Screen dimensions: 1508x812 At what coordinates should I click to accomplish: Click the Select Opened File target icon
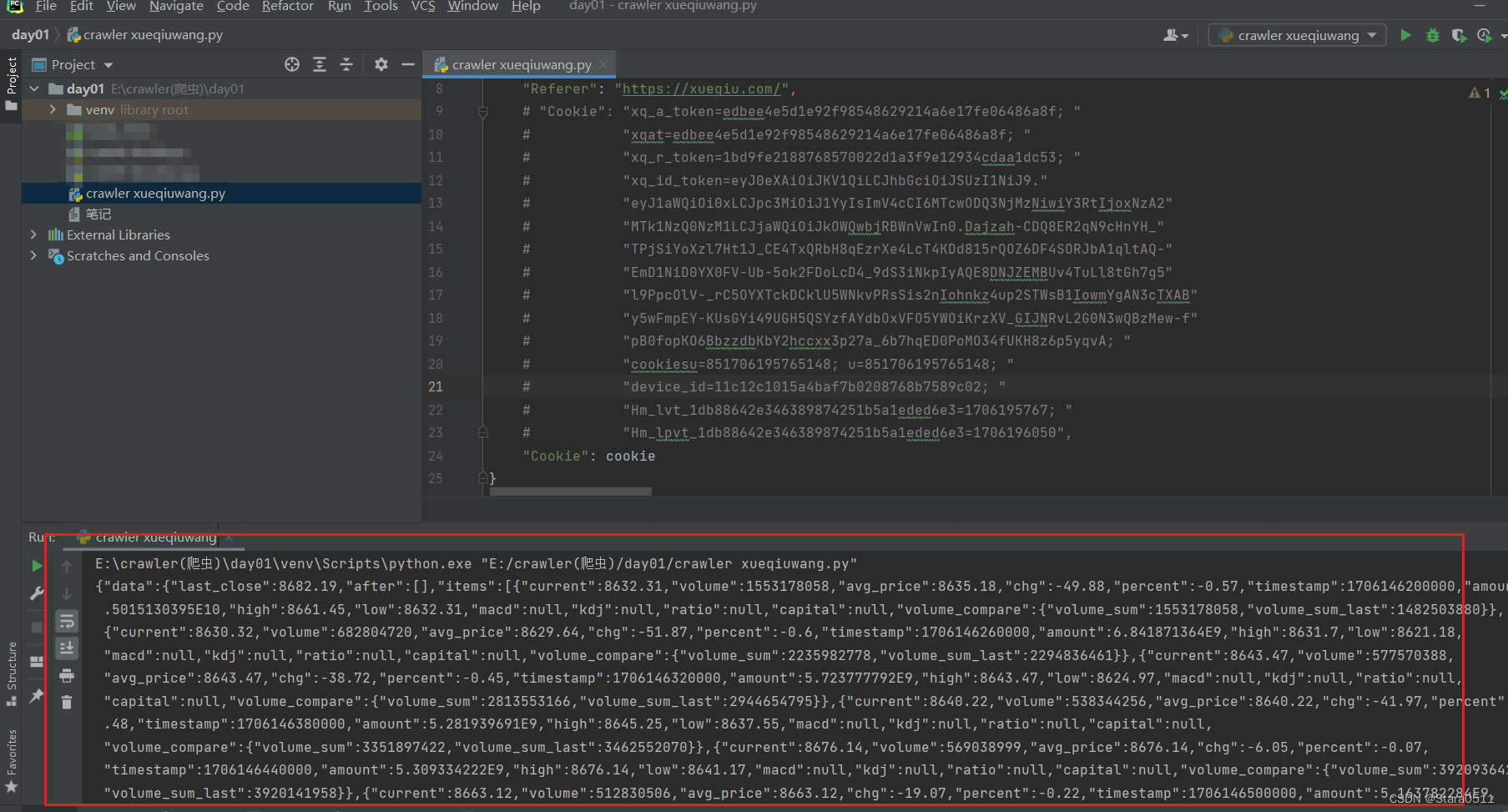pos(292,64)
